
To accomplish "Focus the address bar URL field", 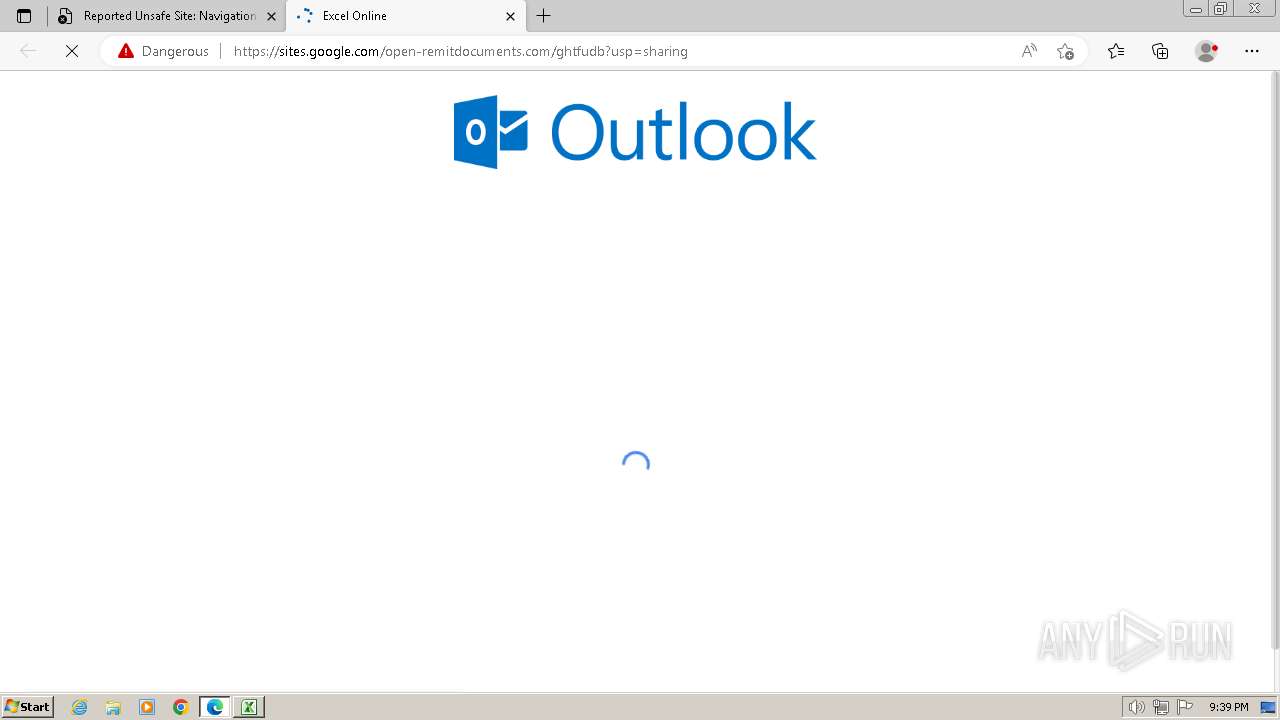I will point(620,51).
